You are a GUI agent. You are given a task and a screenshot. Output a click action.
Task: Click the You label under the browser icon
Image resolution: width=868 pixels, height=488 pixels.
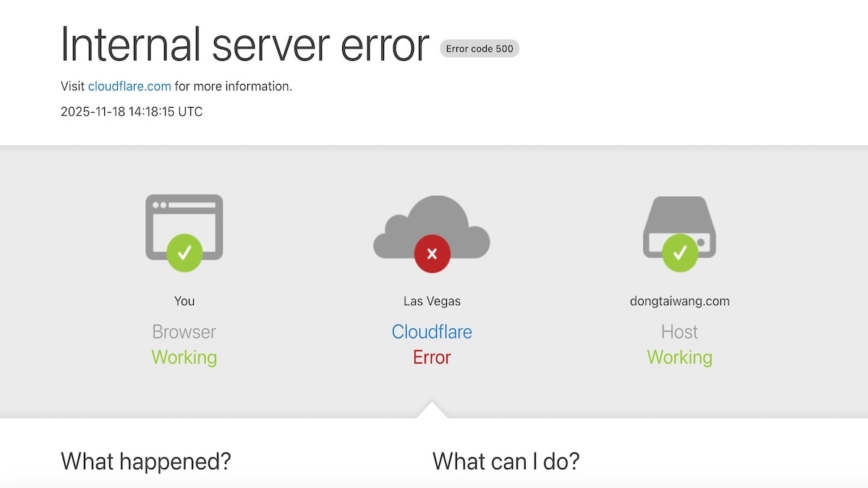(x=184, y=301)
